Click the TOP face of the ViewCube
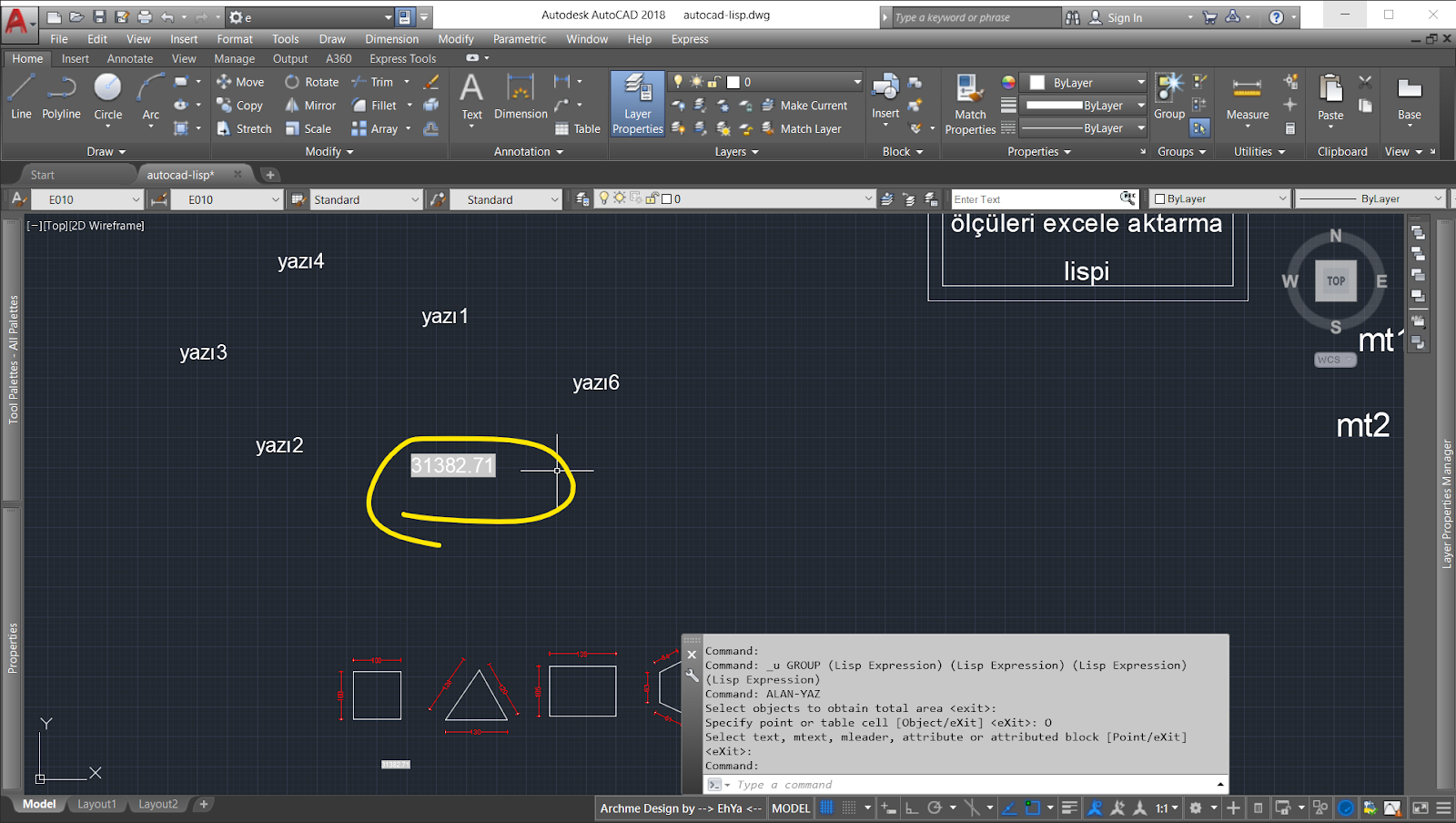 coord(1335,280)
